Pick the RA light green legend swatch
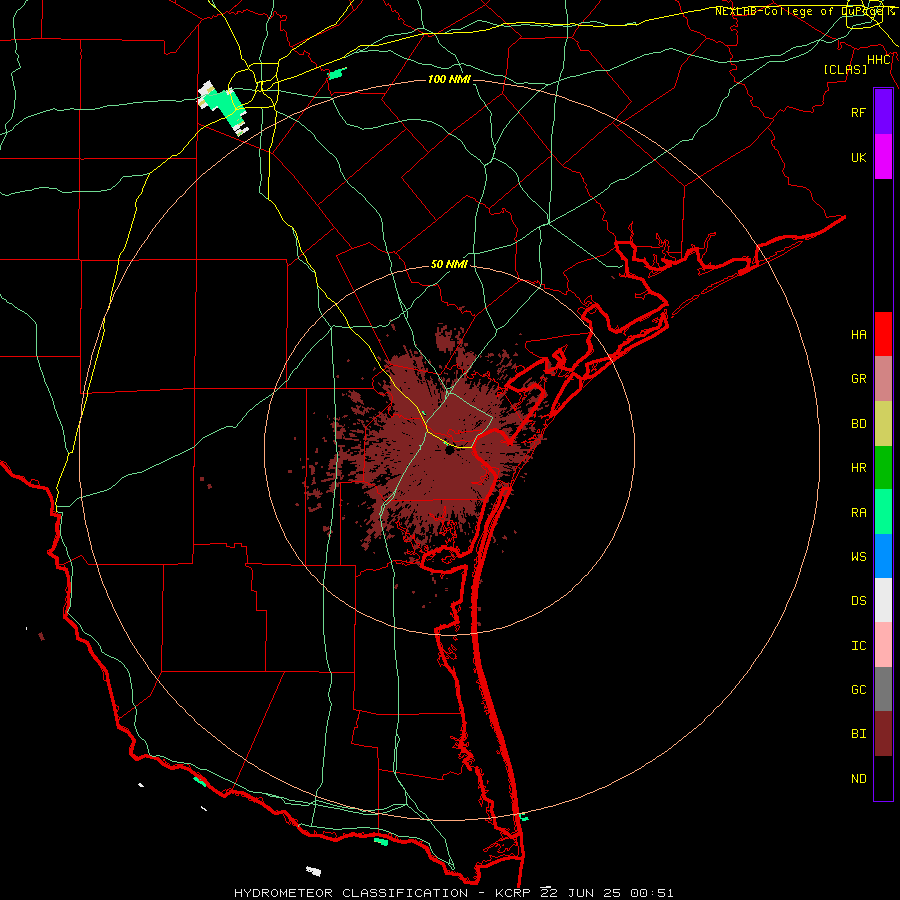Image resolution: width=900 pixels, height=900 pixels. coord(883,512)
